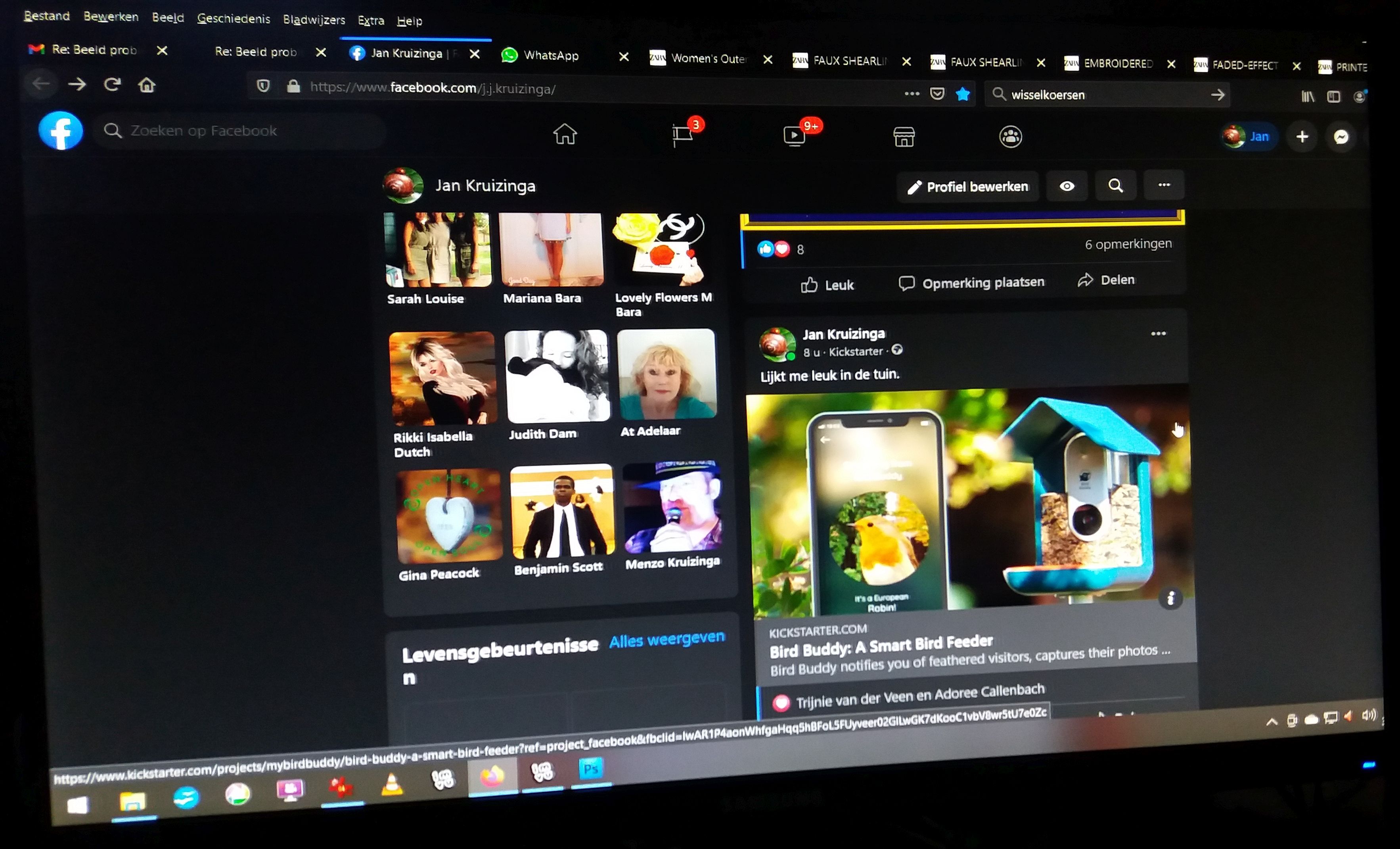Open Pages flag icon with 3 notifications
Viewport: 1400px width, 849px height.
pyautogui.click(x=682, y=135)
